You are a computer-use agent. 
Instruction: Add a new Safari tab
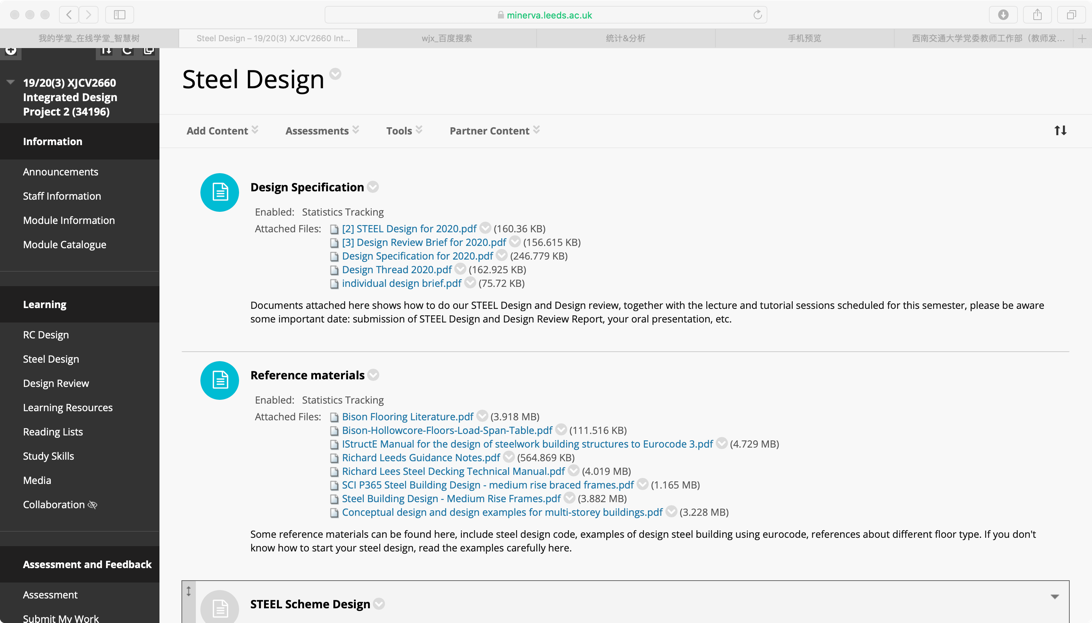(x=1082, y=38)
